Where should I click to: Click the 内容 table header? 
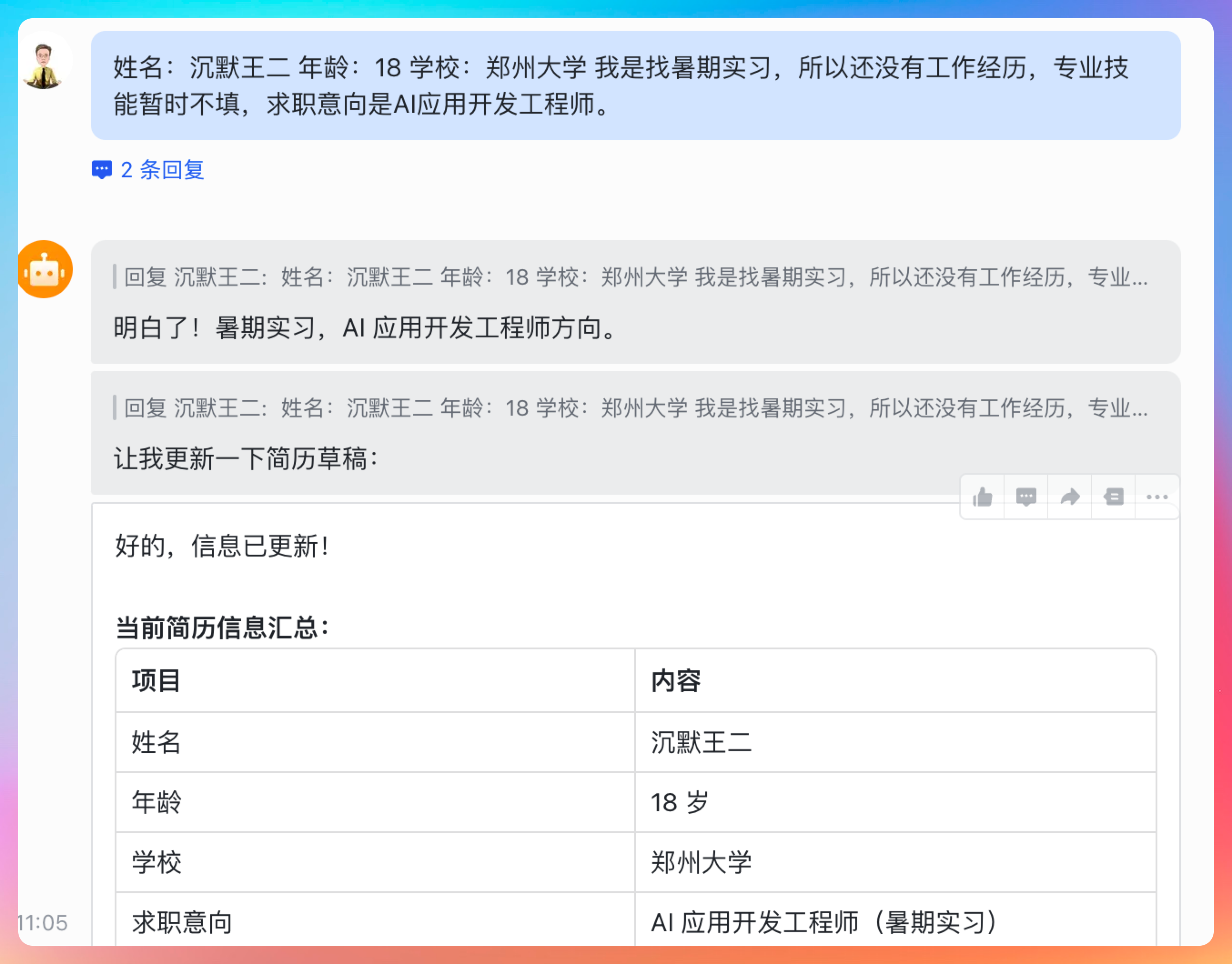tap(675, 681)
